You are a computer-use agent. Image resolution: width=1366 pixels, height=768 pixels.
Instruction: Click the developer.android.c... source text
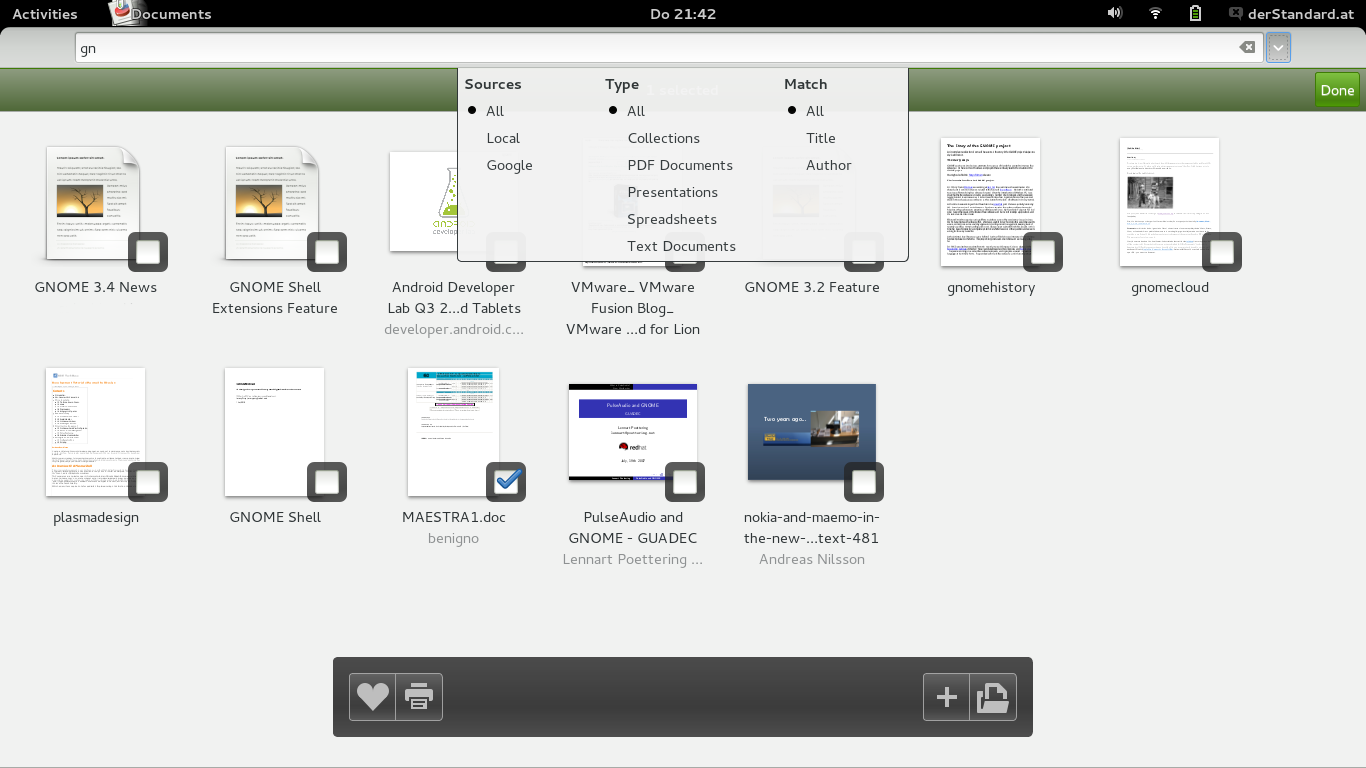point(454,329)
